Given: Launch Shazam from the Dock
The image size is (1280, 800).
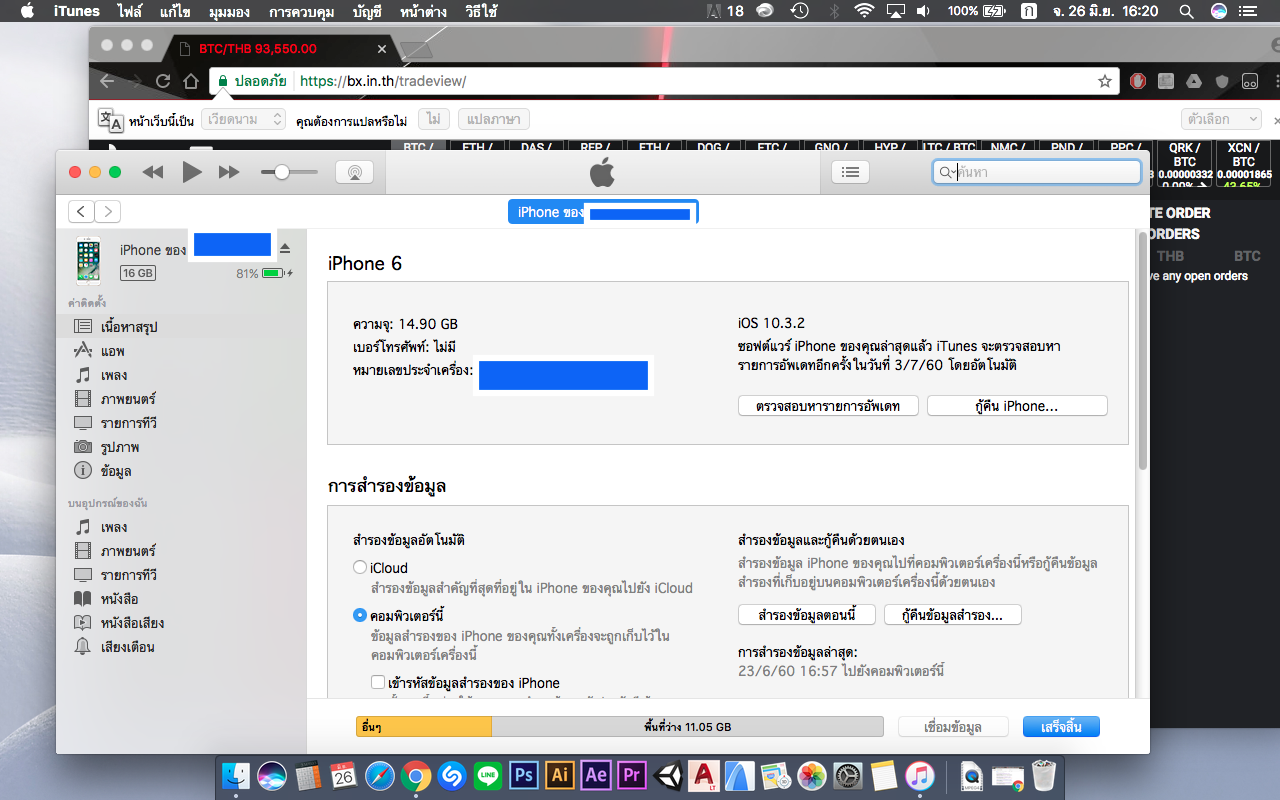Looking at the screenshot, I should [452, 775].
